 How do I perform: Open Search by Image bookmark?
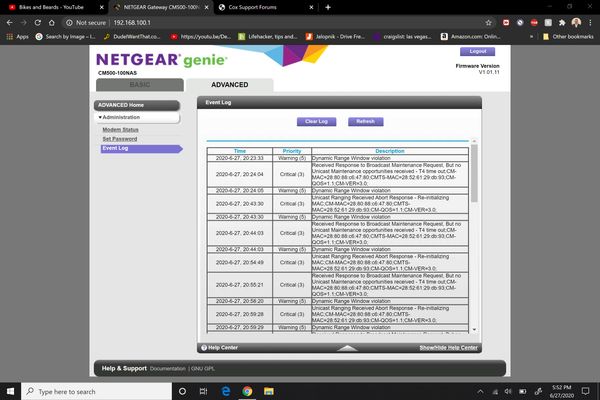[65, 37]
